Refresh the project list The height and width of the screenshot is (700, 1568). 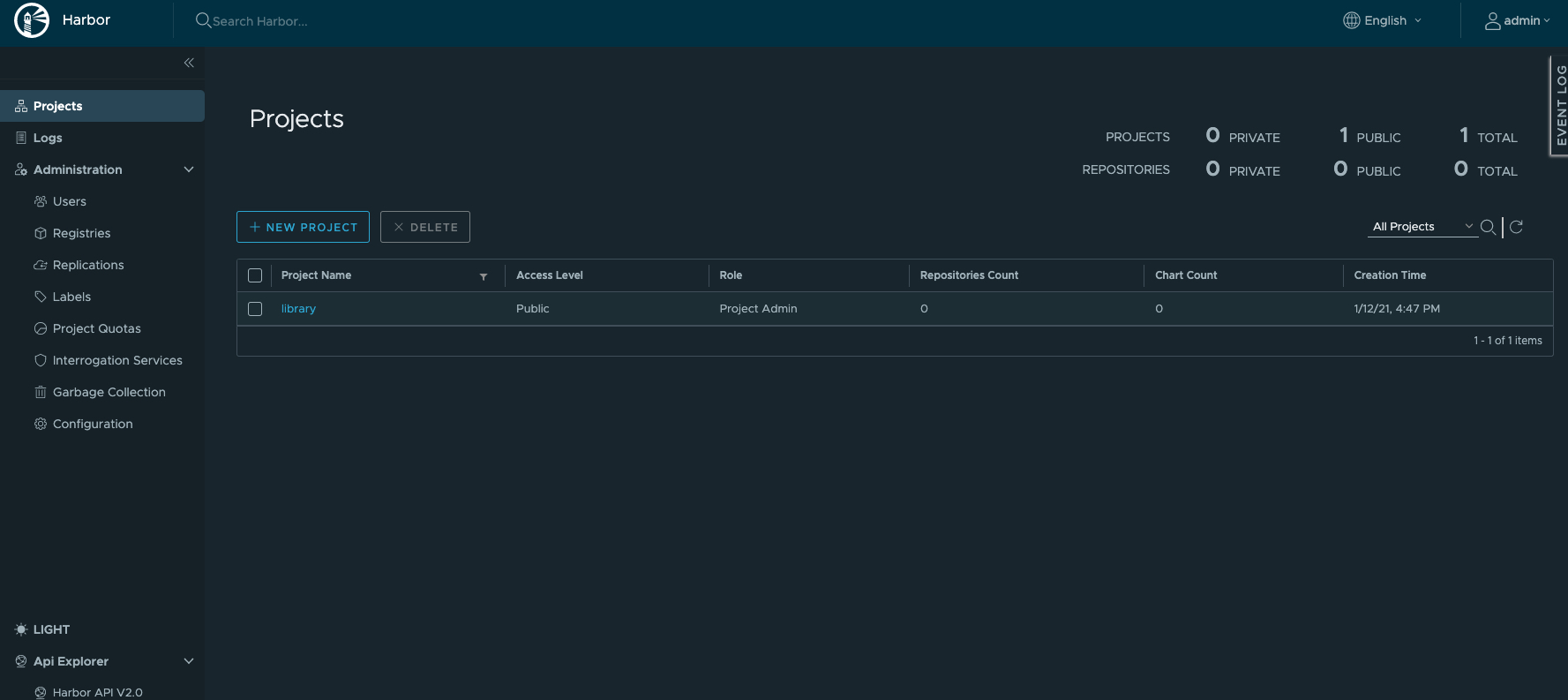click(1516, 227)
